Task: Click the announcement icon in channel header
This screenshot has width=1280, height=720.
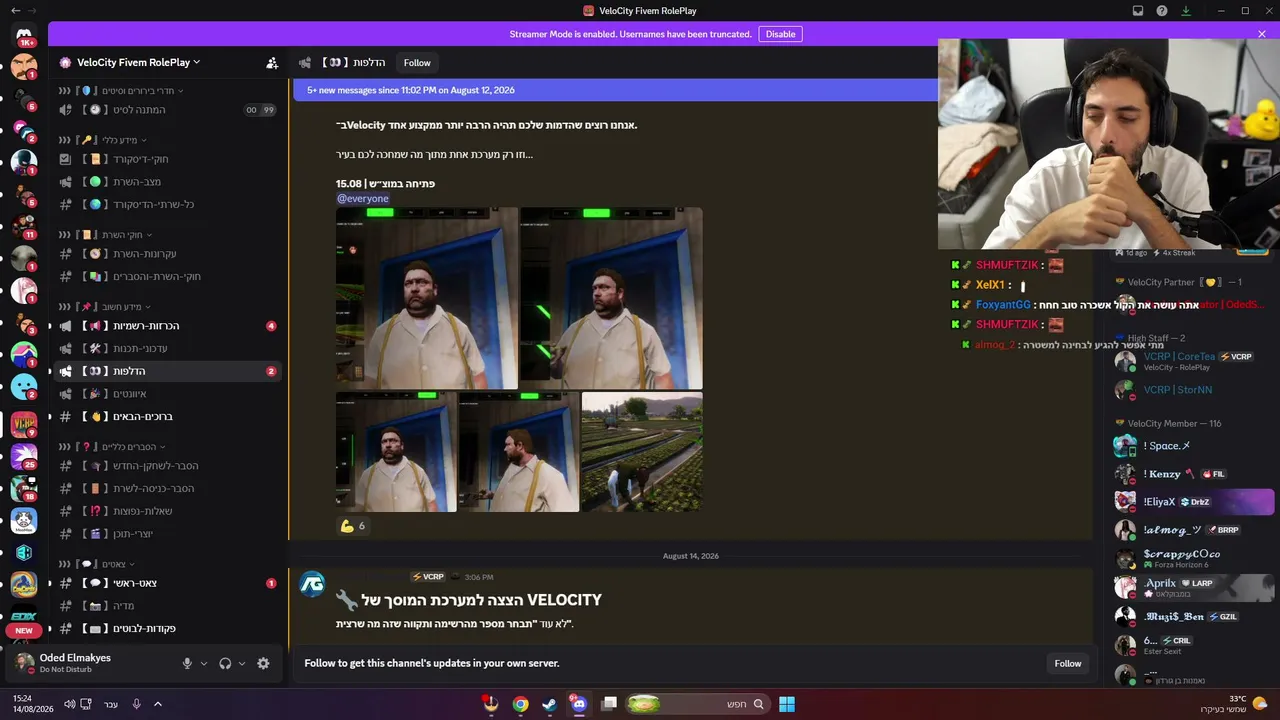Action: click(305, 63)
